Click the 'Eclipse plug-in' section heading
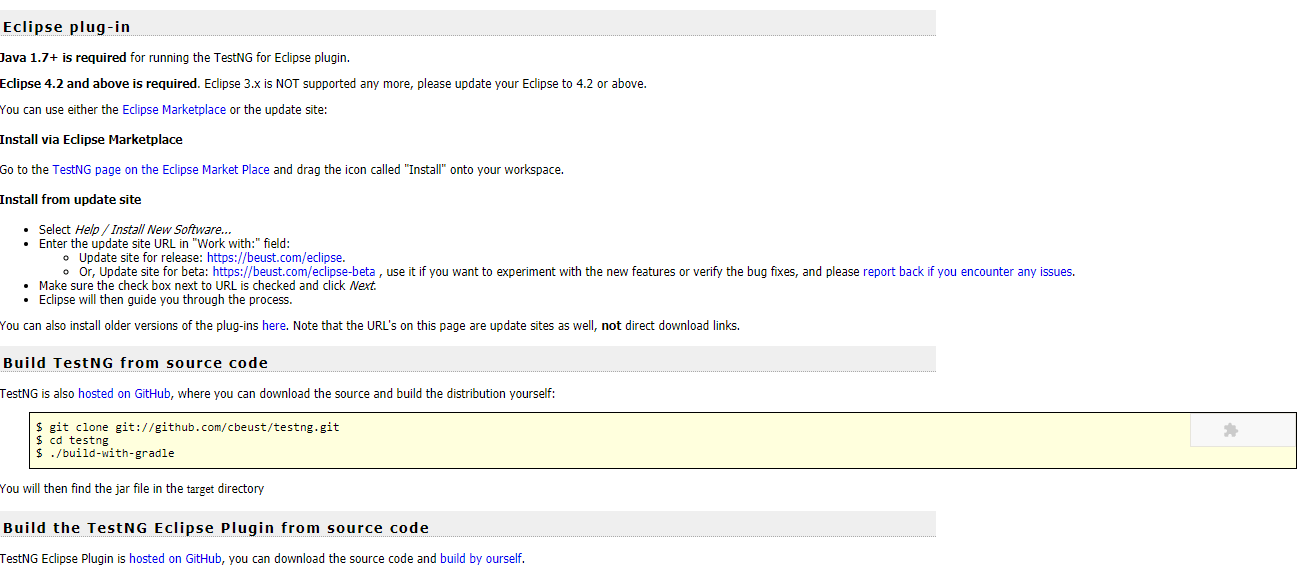 [x=66, y=27]
